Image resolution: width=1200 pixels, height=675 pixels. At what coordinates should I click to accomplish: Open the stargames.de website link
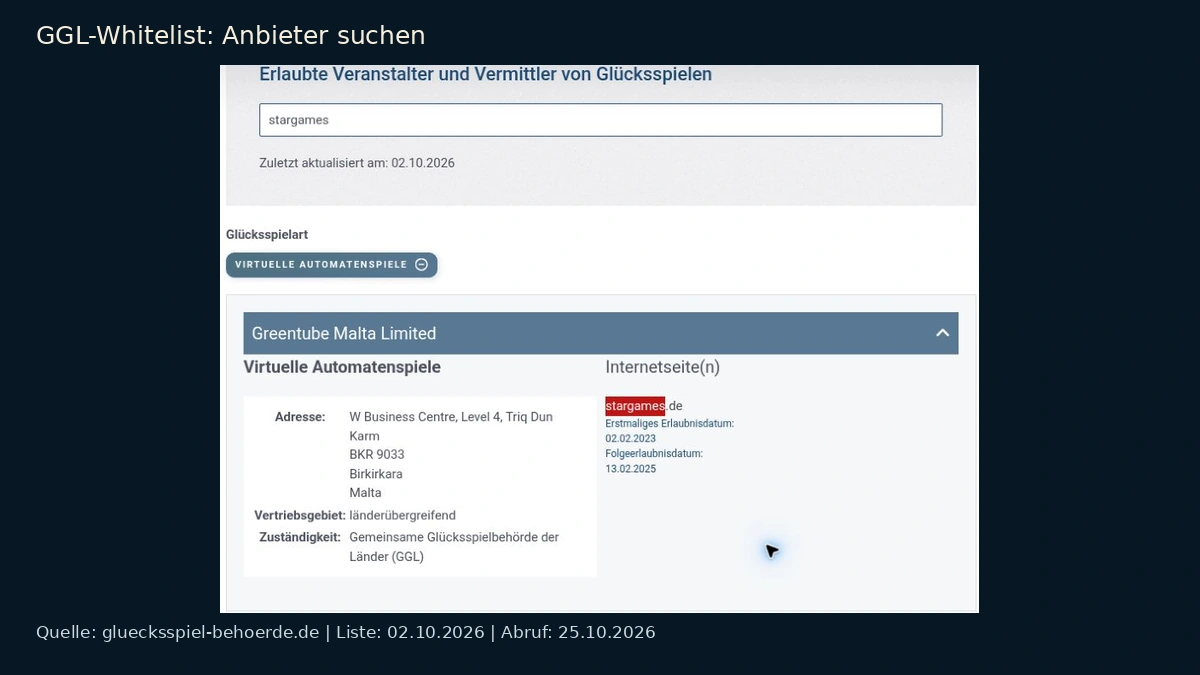point(644,406)
